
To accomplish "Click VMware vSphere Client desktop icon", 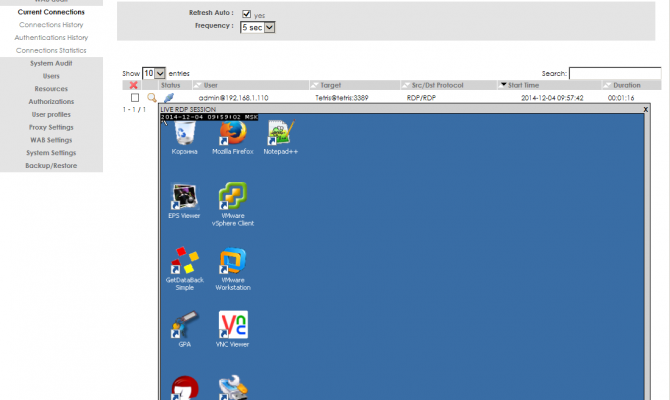I will [233, 204].
